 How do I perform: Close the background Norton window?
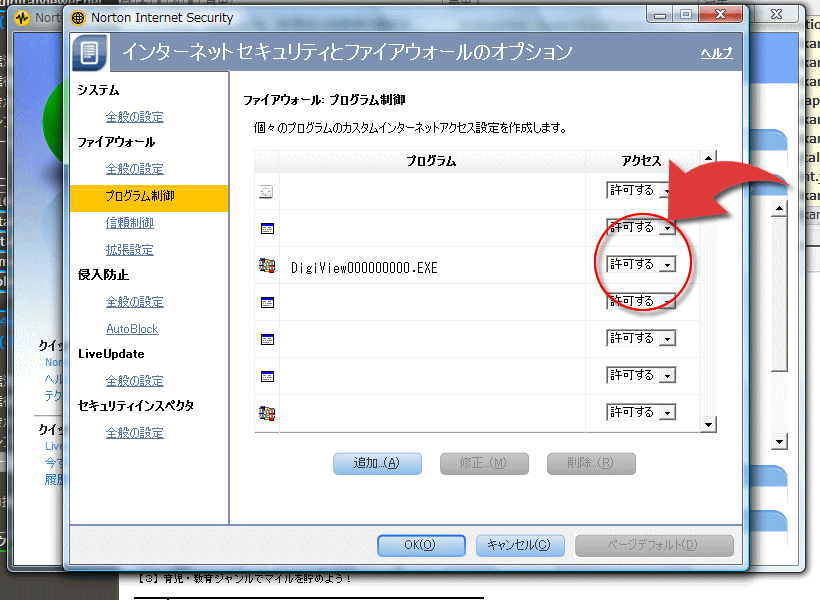tap(777, 14)
